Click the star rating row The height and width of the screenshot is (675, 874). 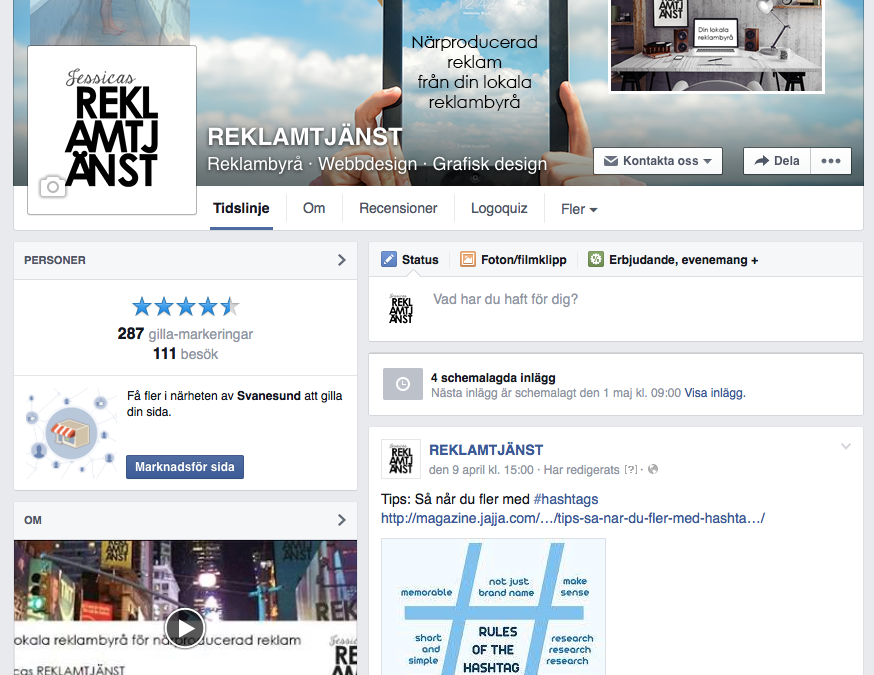click(186, 307)
